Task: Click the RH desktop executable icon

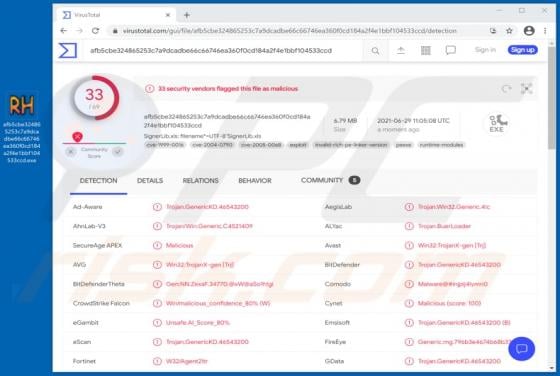Action: pos(22,105)
